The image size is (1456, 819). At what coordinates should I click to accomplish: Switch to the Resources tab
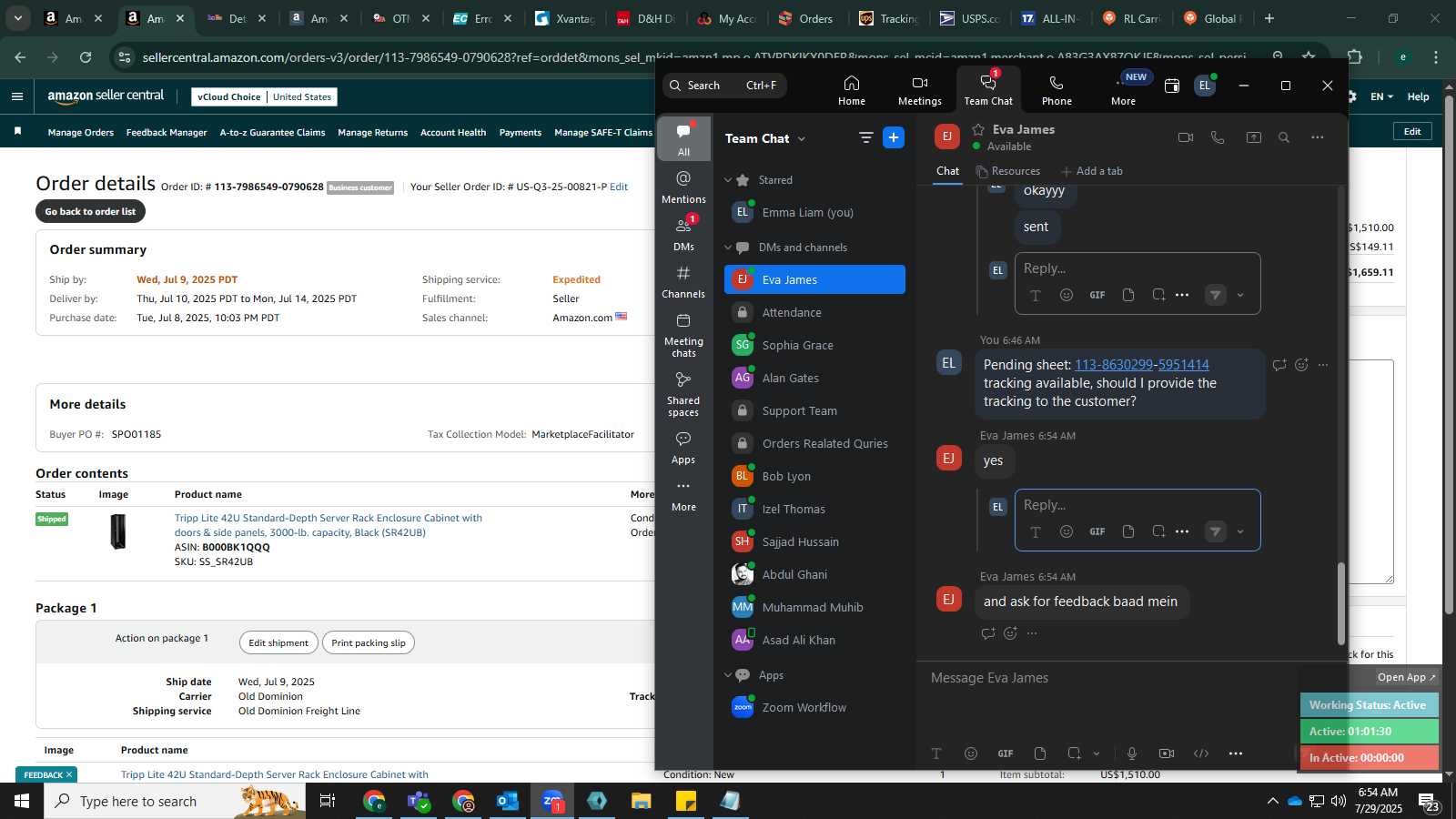(x=1007, y=171)
